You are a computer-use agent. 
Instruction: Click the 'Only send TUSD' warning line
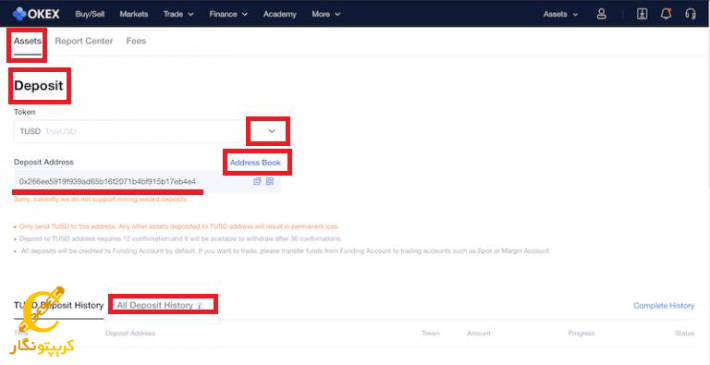point(179,226)
